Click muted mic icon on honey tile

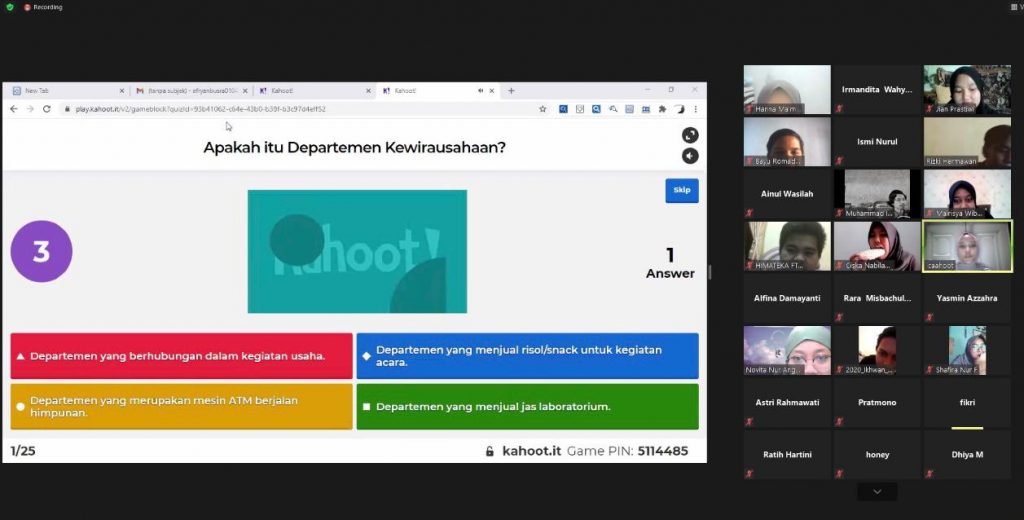coord(839,474)
